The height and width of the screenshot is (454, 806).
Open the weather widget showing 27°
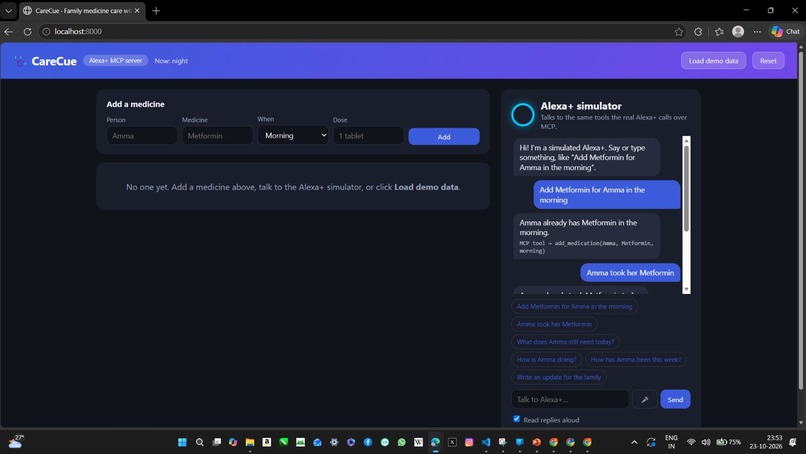click(15, 442)
